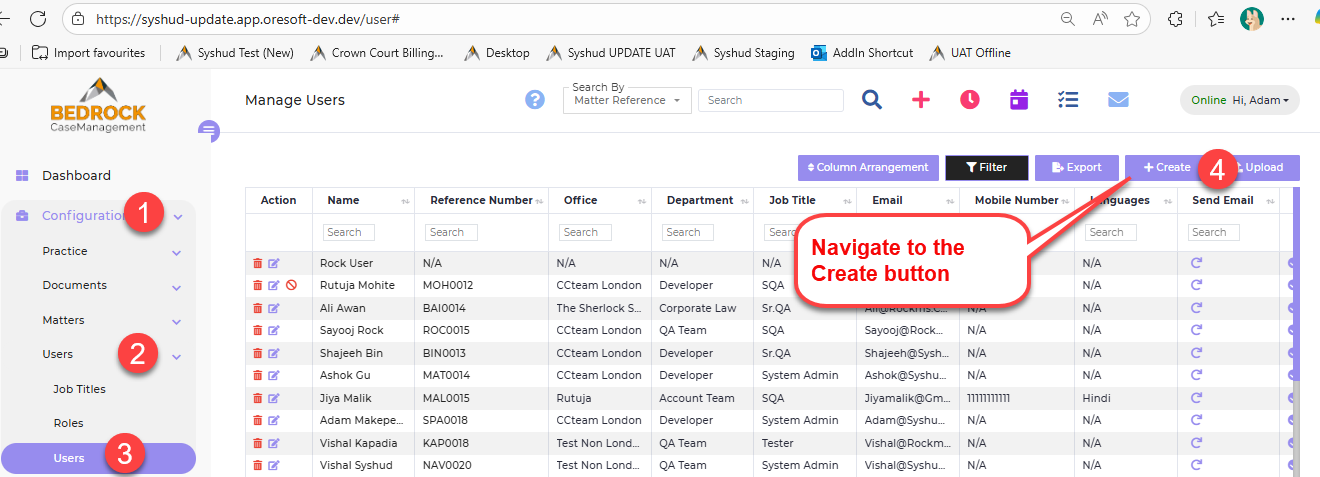Image resolution: width=1320 pixels, height=477 pixels.
Task: Collapse the Configuration section chevron
Action: 177,216
